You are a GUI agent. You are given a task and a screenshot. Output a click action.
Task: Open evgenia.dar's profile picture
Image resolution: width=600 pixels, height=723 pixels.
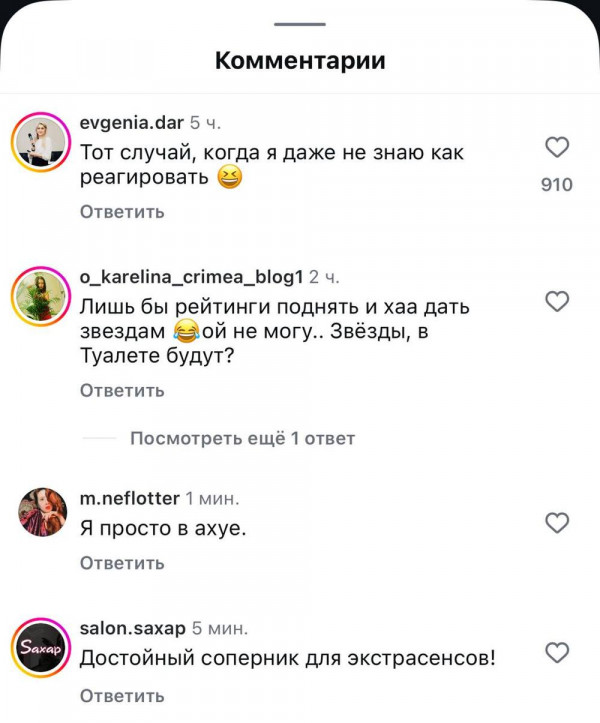tap(41, 142)
